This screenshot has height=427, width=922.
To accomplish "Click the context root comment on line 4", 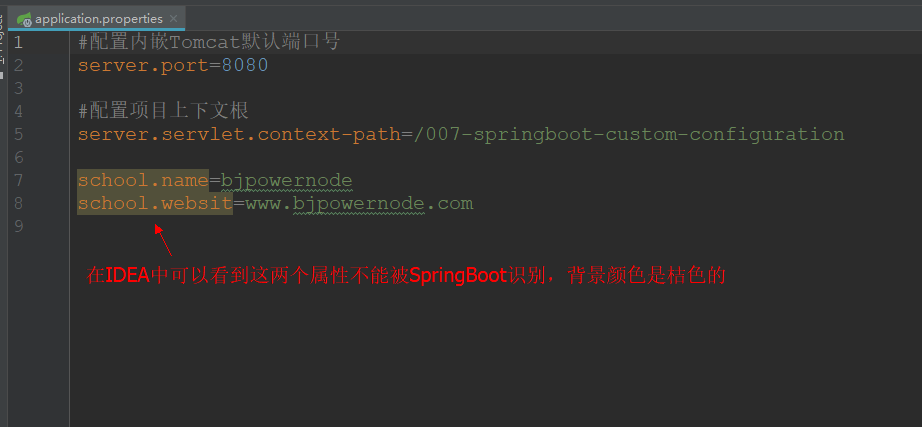I will click(163, 111).
